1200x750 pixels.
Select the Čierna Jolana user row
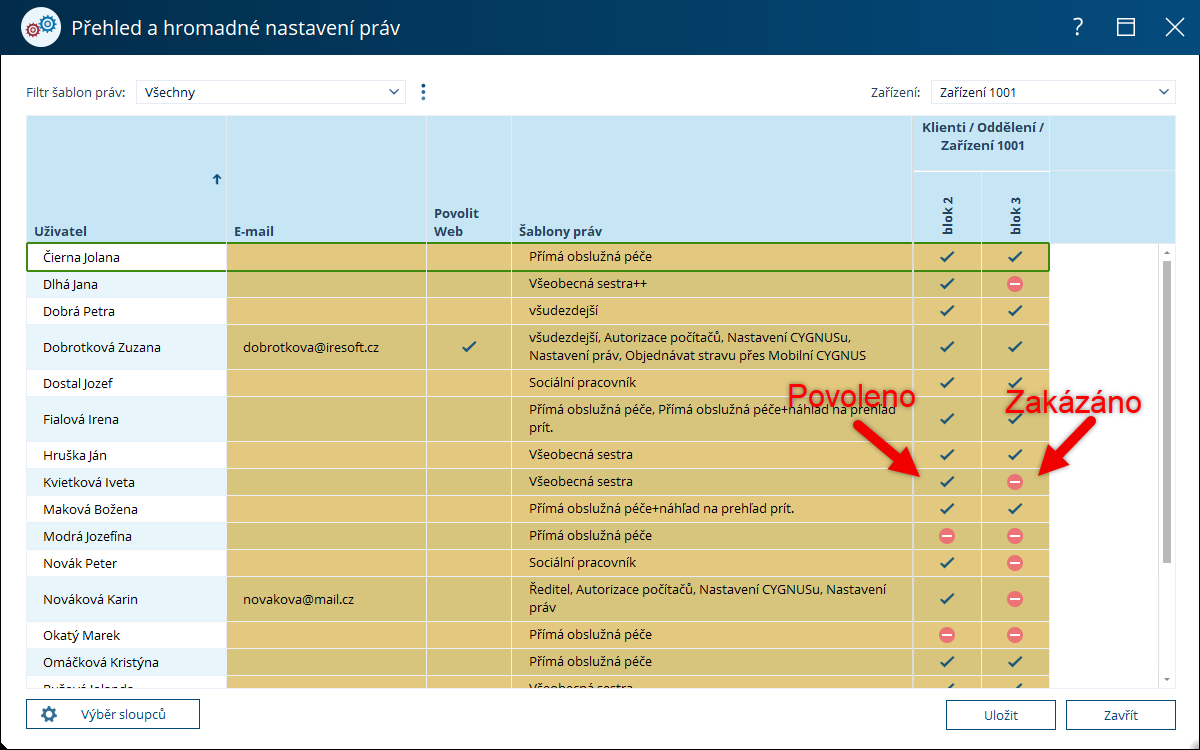click(538, 257)
